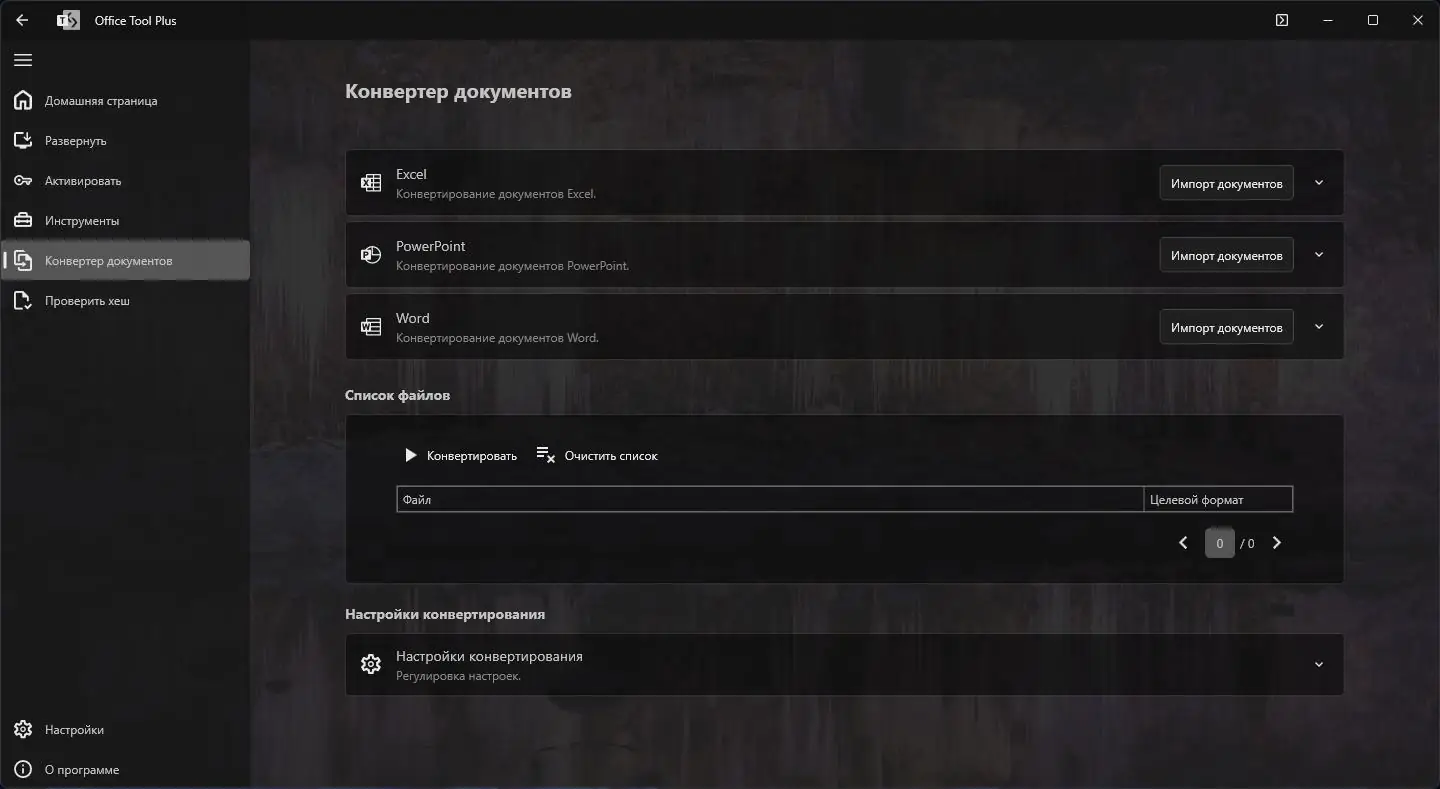Open О программе page
The width and height of the screenshot is (1440, 789).
coord(125,770)
